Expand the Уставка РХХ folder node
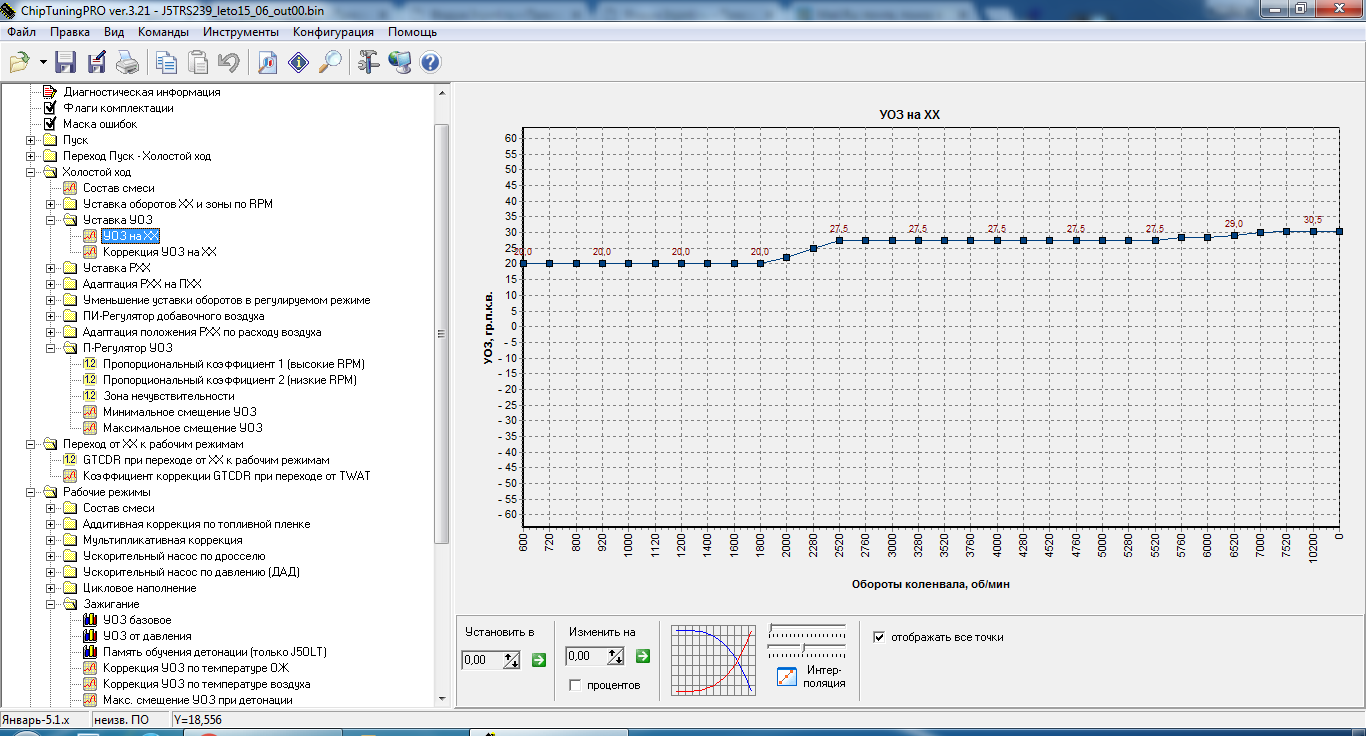 tap(51, 268)
